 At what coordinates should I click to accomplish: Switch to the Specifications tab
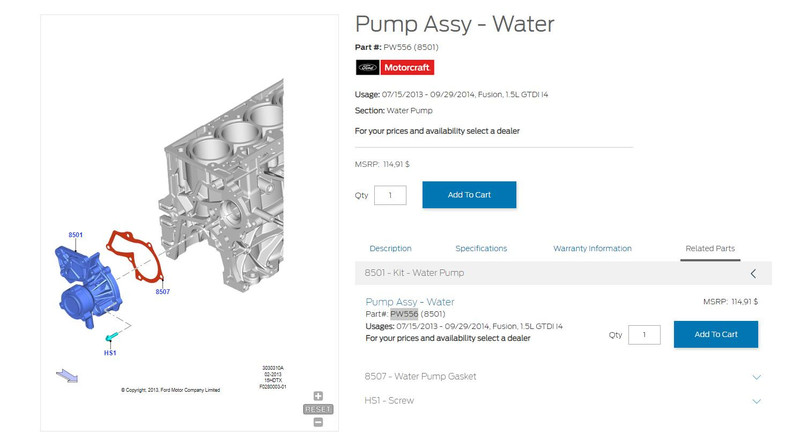pos(481,248)
